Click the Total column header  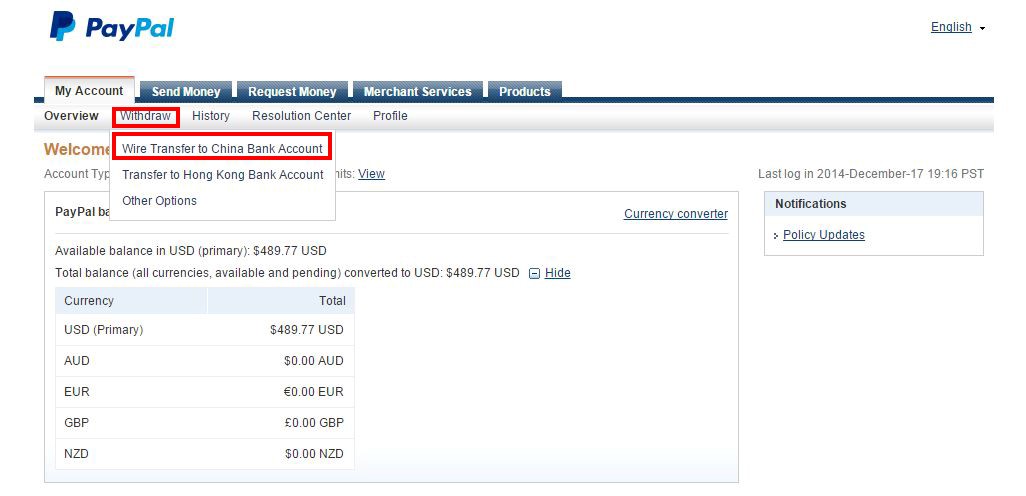coord(281,301)
